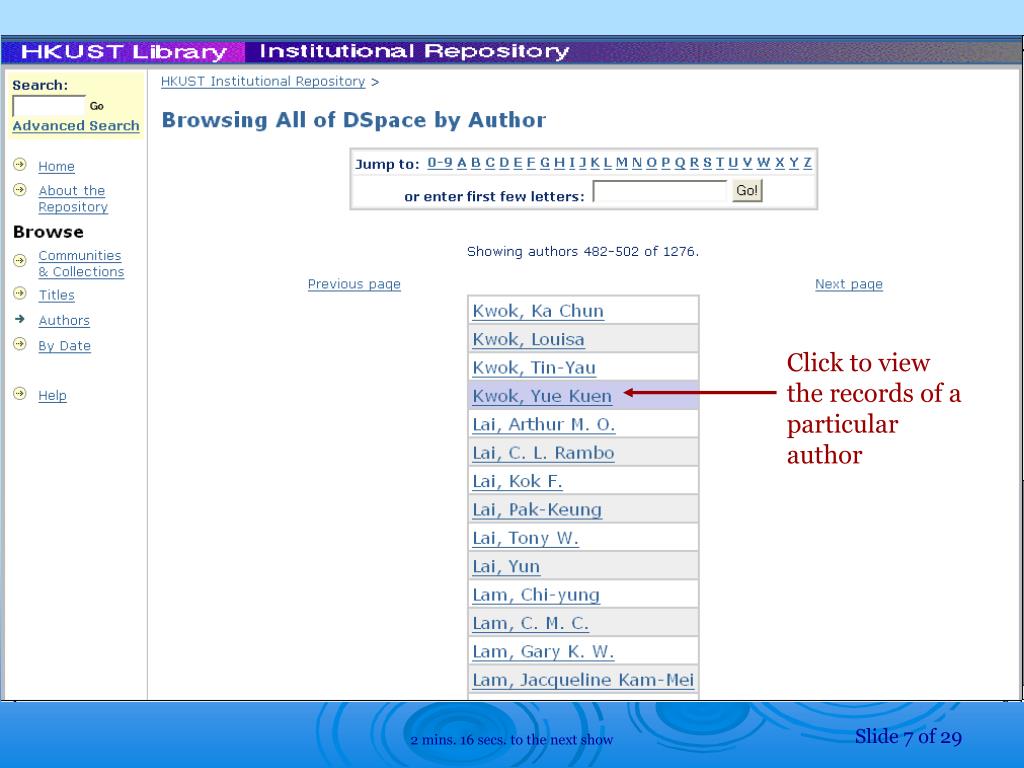Open the Home link in sidebar
Image resolution: width=1024 pixels, height=768 pixels.
(56, 167)
